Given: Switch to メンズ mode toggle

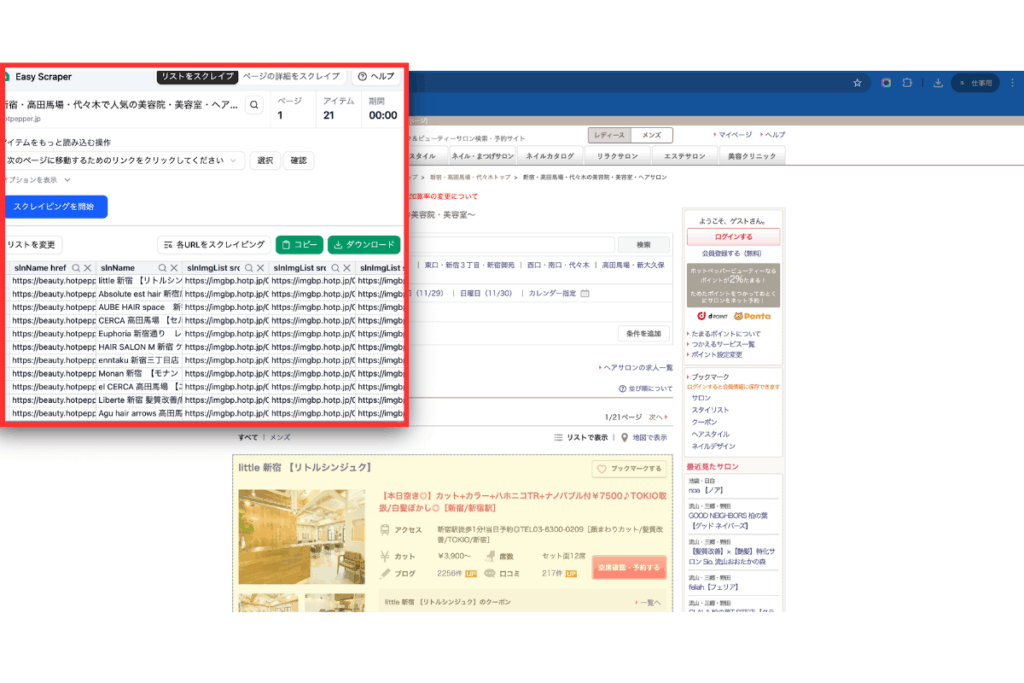Looking at the screenshot, I should point(651,135).
